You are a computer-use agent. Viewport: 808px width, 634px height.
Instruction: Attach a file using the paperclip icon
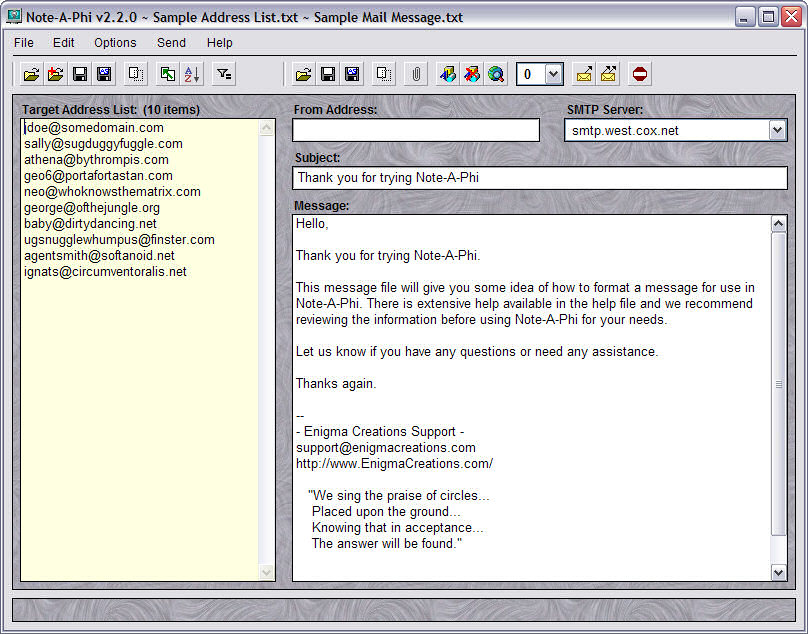(x=416, y=74)
